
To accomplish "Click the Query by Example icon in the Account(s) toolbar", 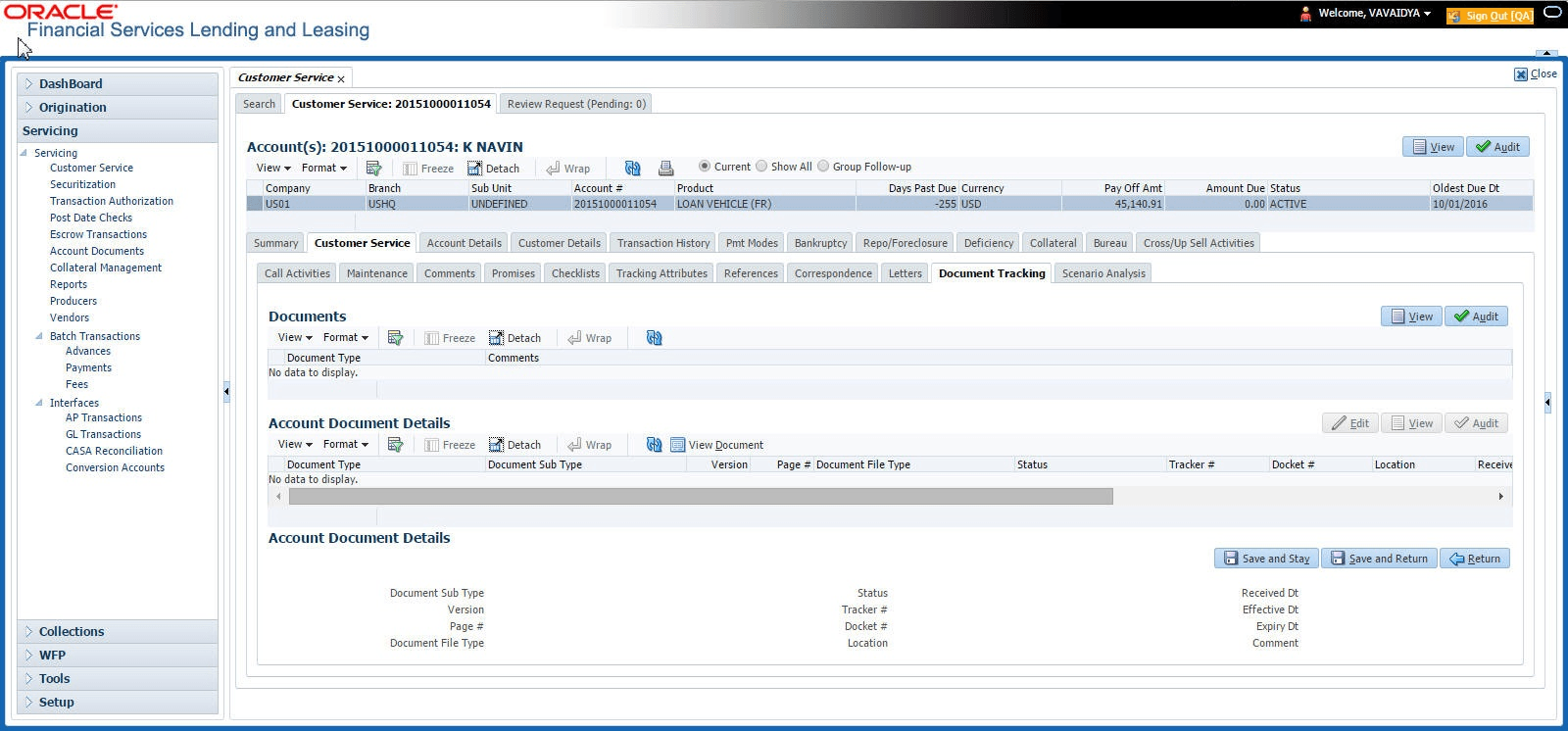I will pyautogui.click(x=373, y=168).
